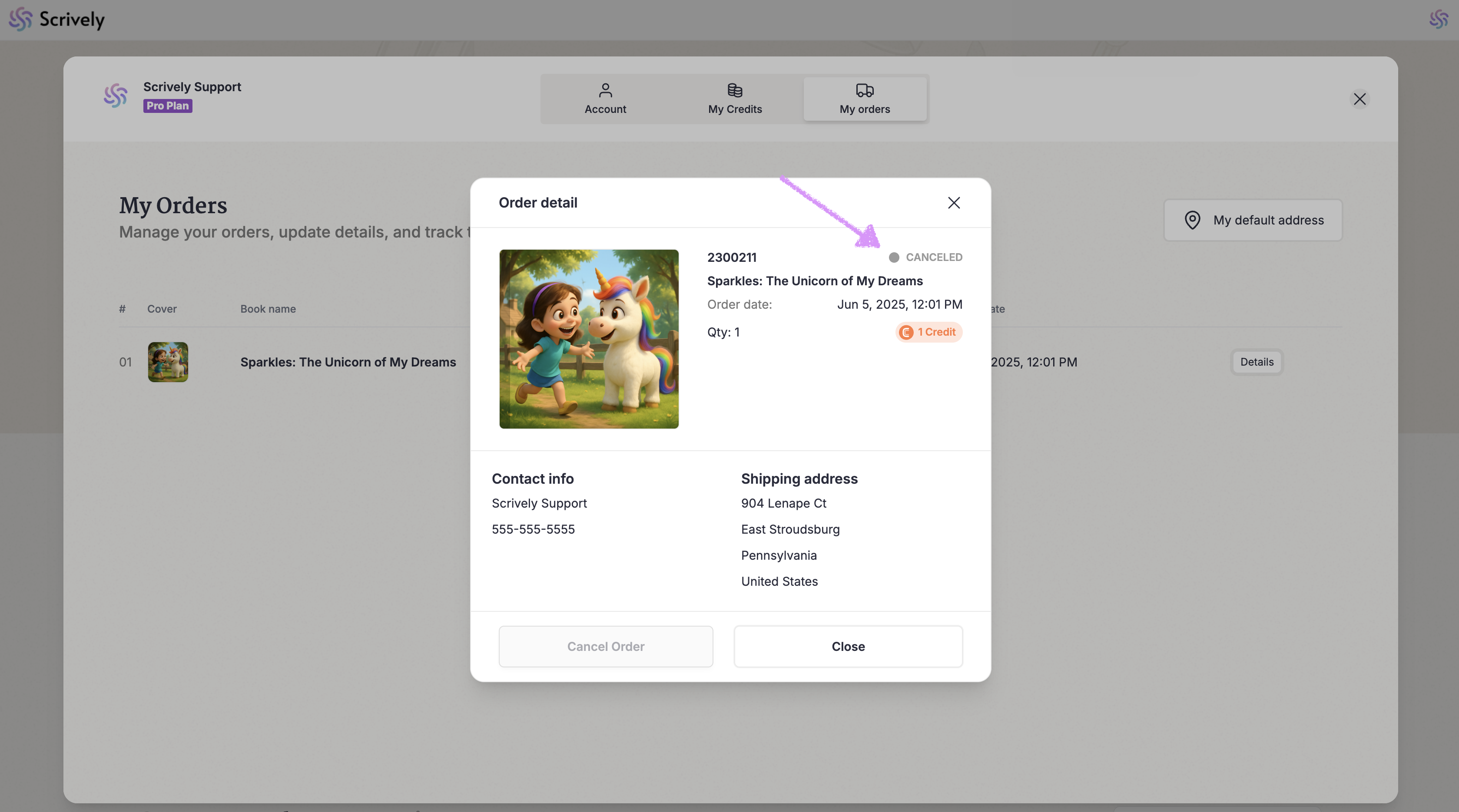
Task: Click the Account person icon
Action: [605, 90]
